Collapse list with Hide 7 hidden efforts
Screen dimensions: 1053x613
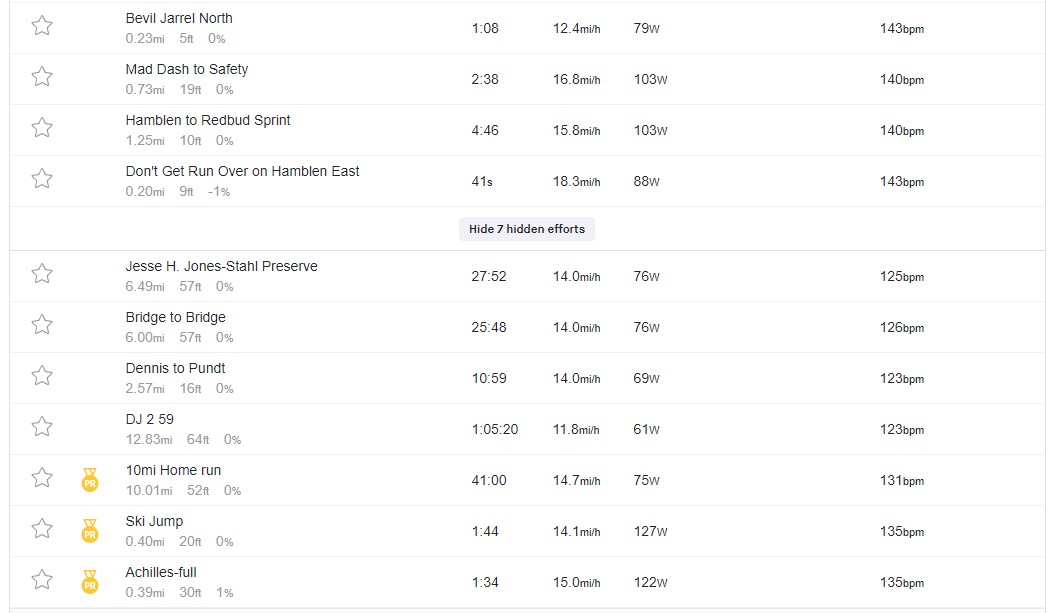[x=526, y=229]
